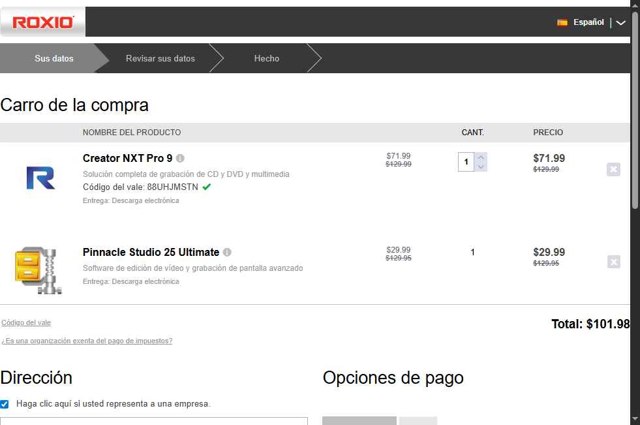Click the Creator NXT Pro 9 product name
This screenshot has width=640, height=425.
[127, 158]
